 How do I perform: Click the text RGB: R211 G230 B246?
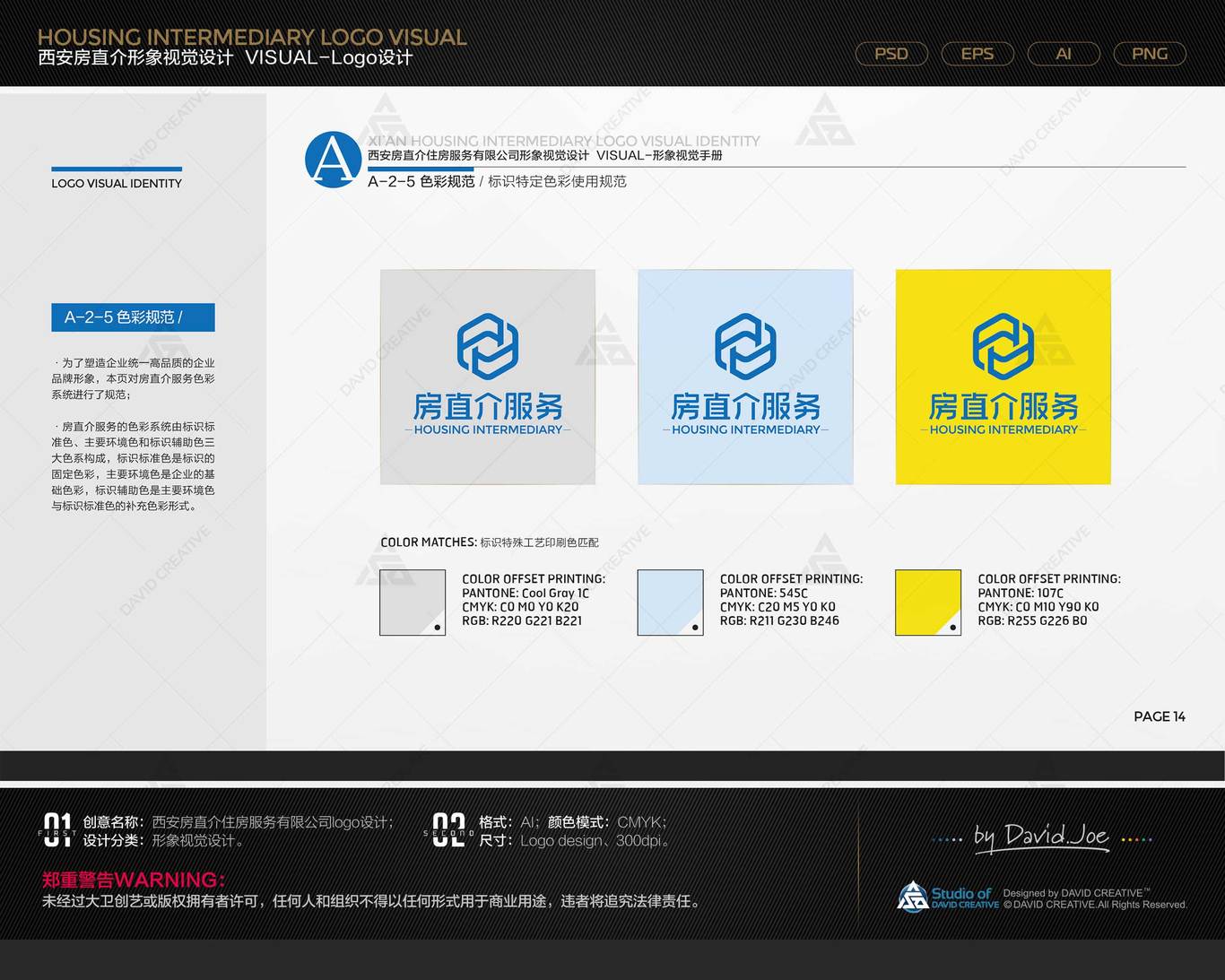(779, 620)
